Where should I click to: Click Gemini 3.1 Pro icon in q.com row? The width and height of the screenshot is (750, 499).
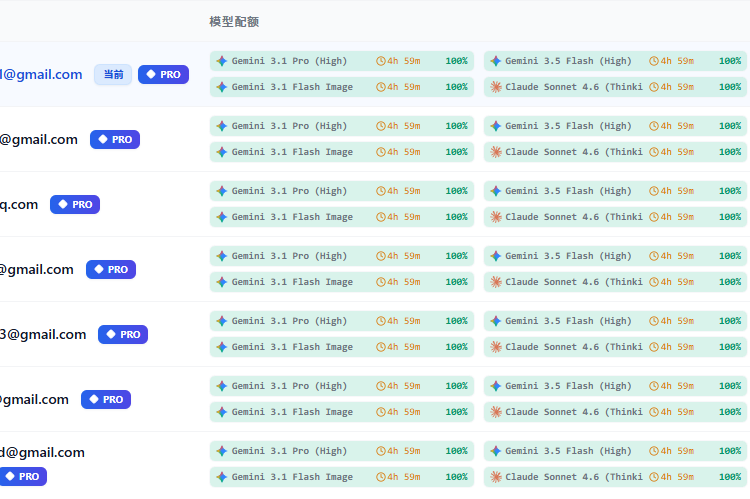tap(221, 191)
